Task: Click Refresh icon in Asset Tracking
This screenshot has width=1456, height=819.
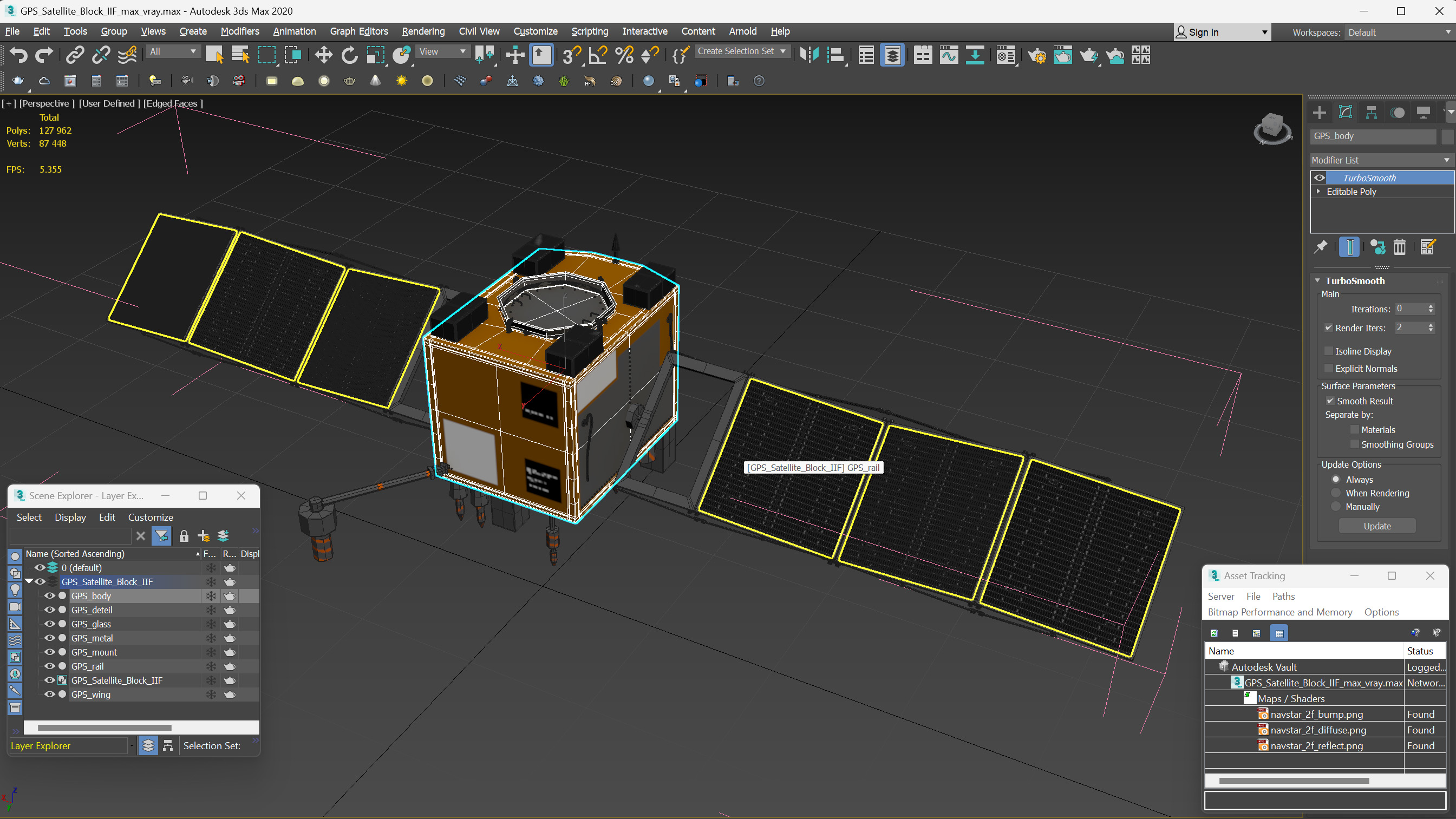Action: (x=1213, y=633)
